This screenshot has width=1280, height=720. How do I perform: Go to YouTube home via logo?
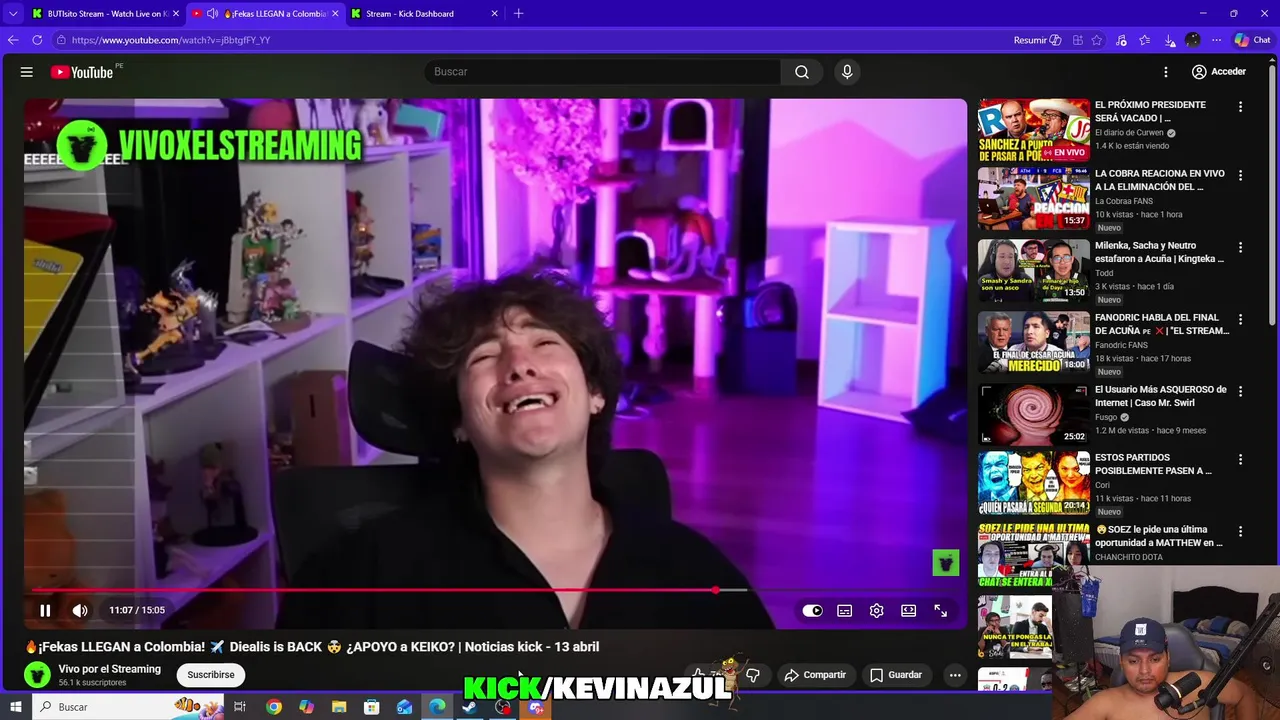(82, 72)
